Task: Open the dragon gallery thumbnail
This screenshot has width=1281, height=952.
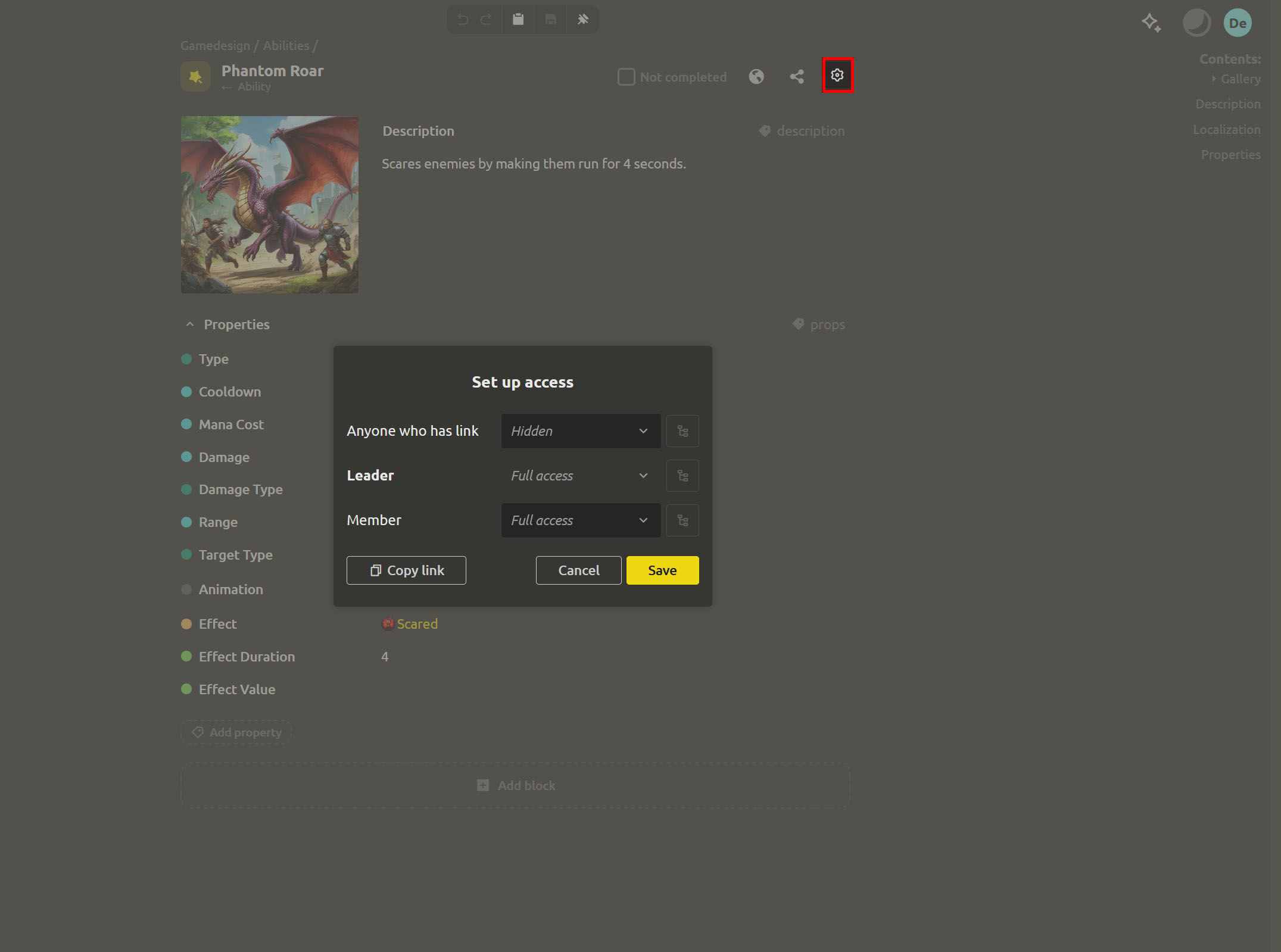Action: point(270,204)
